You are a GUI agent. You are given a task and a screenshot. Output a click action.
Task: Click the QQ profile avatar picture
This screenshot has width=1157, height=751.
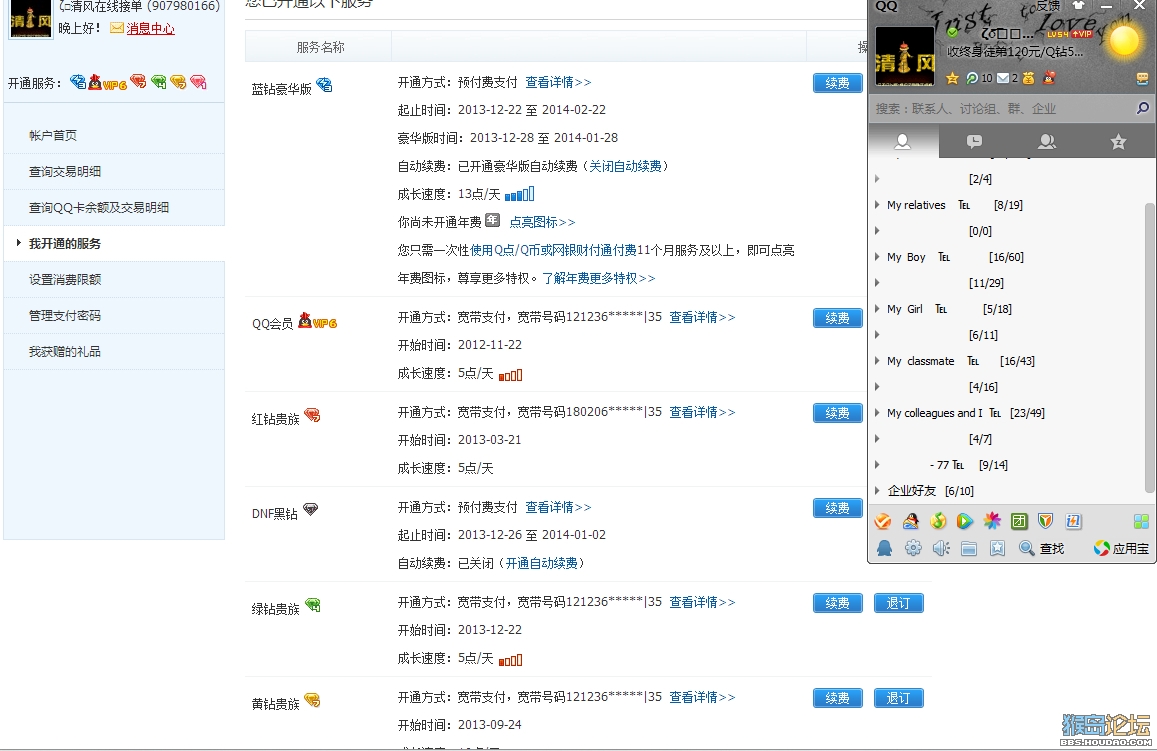[905, 57]
